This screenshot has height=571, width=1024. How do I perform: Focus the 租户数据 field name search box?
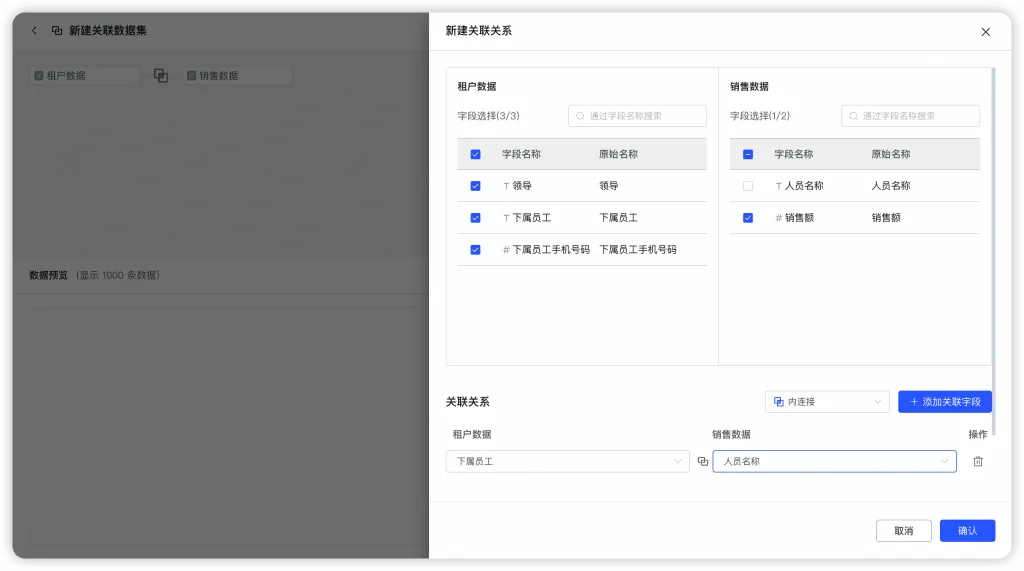[637, 116]
